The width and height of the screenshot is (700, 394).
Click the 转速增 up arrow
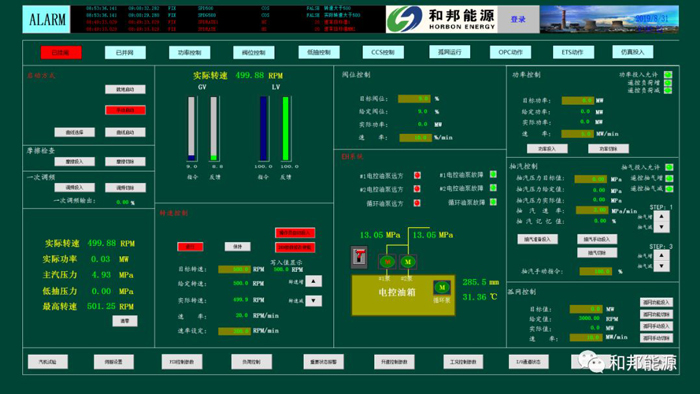click(313, 281)
